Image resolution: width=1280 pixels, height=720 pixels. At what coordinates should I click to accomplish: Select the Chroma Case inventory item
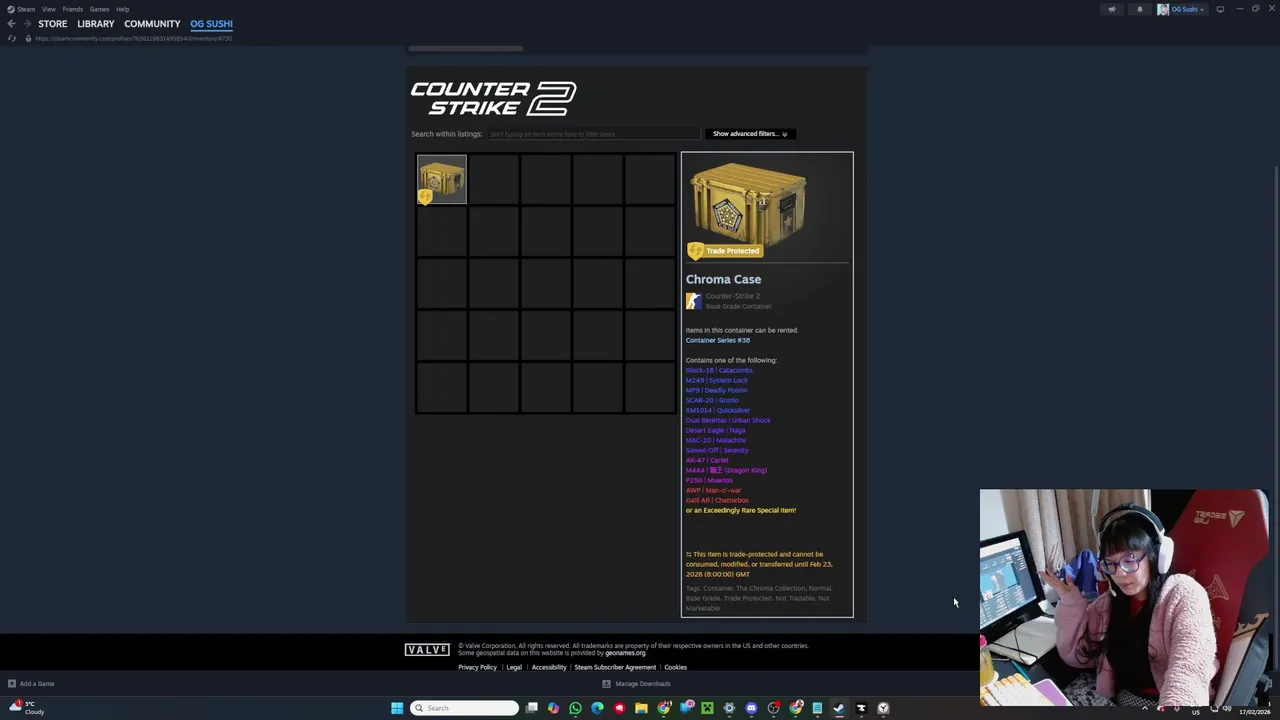(x=442, y=179)
